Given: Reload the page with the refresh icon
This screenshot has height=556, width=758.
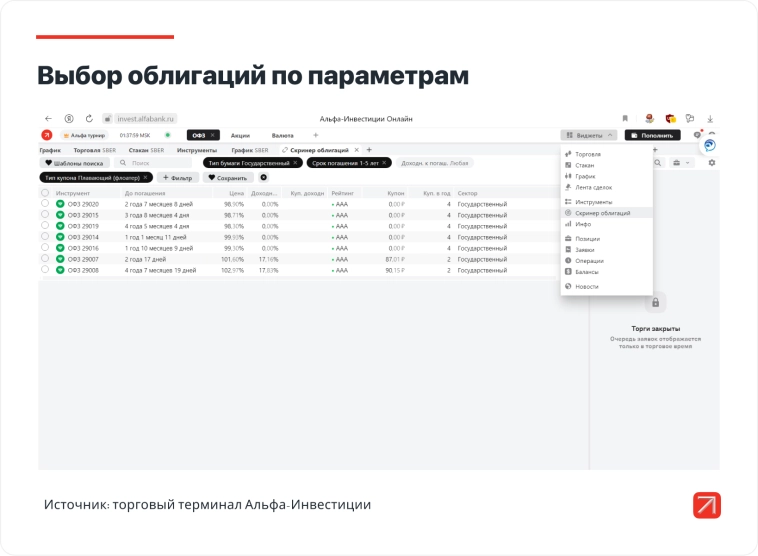Looking at the screenshot, I should click(x=89, y=118).
